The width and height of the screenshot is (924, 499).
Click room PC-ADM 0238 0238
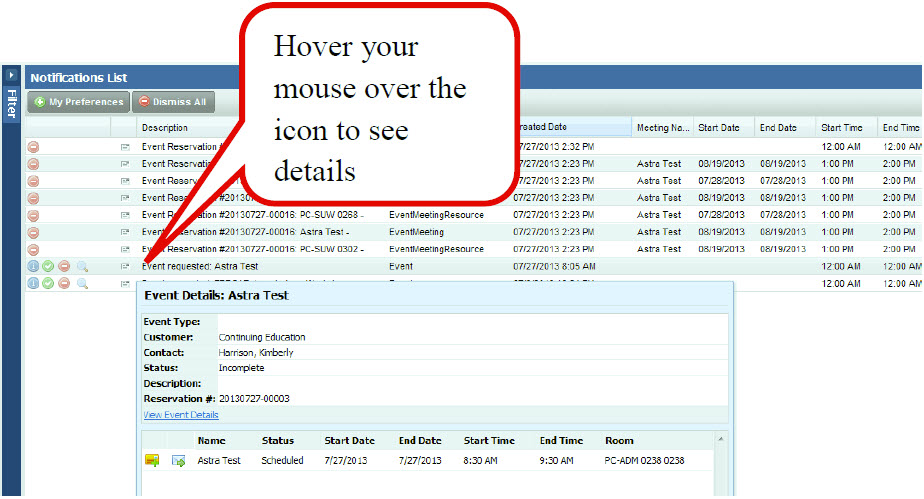pyautogui.click(x=644, y=460)
